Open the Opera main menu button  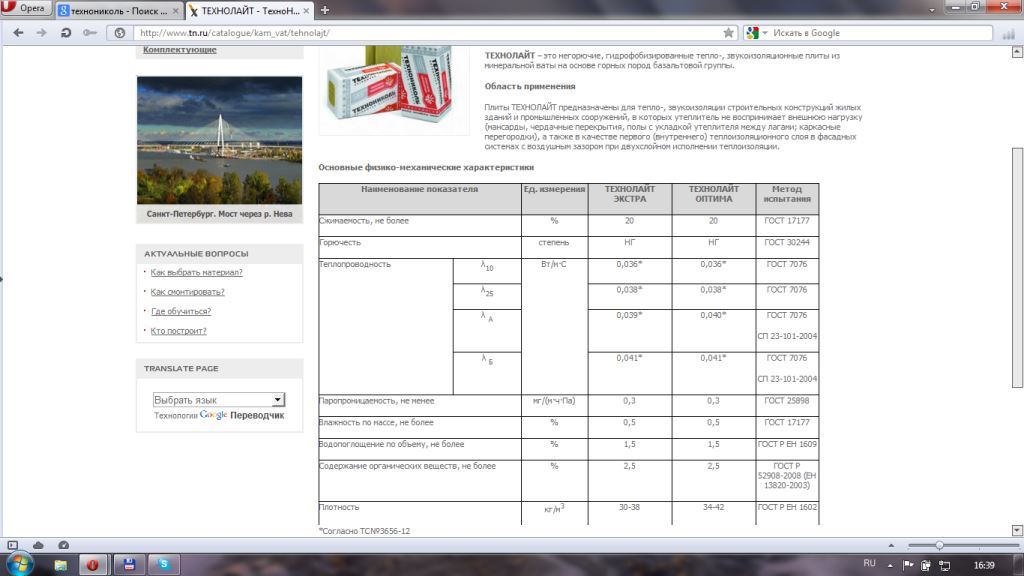(27, 9)
